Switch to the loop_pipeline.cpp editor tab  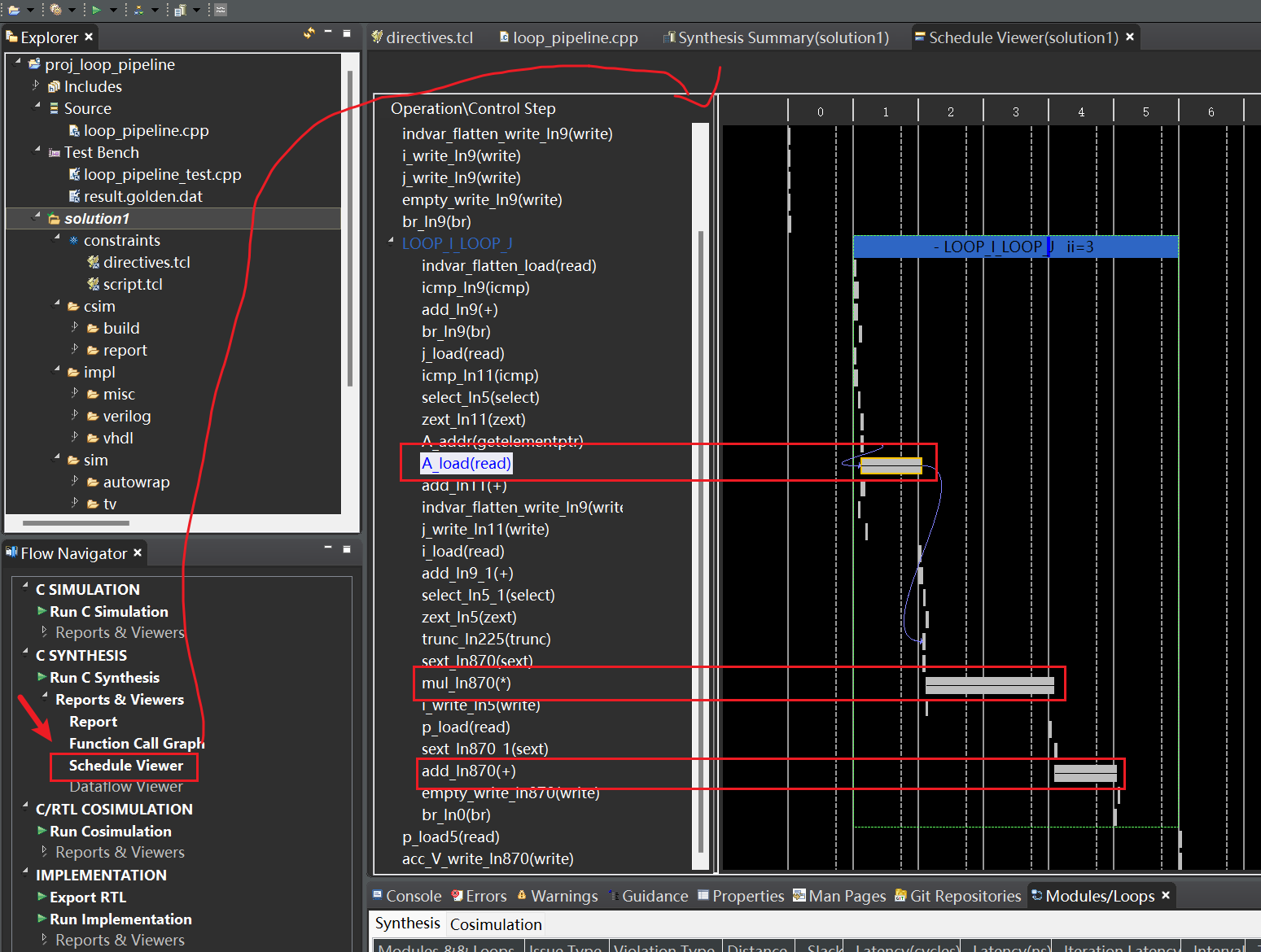568,37
